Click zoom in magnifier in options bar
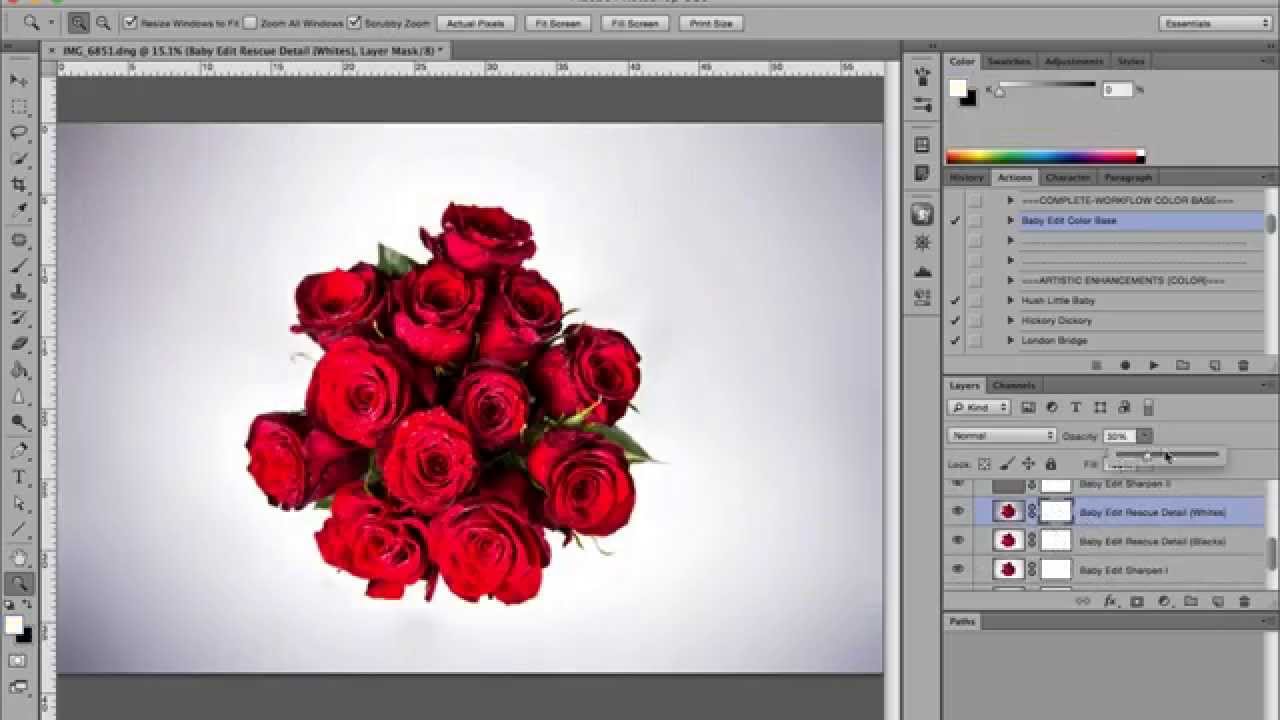Screen dimensions: 1280x720 point(79,22)
